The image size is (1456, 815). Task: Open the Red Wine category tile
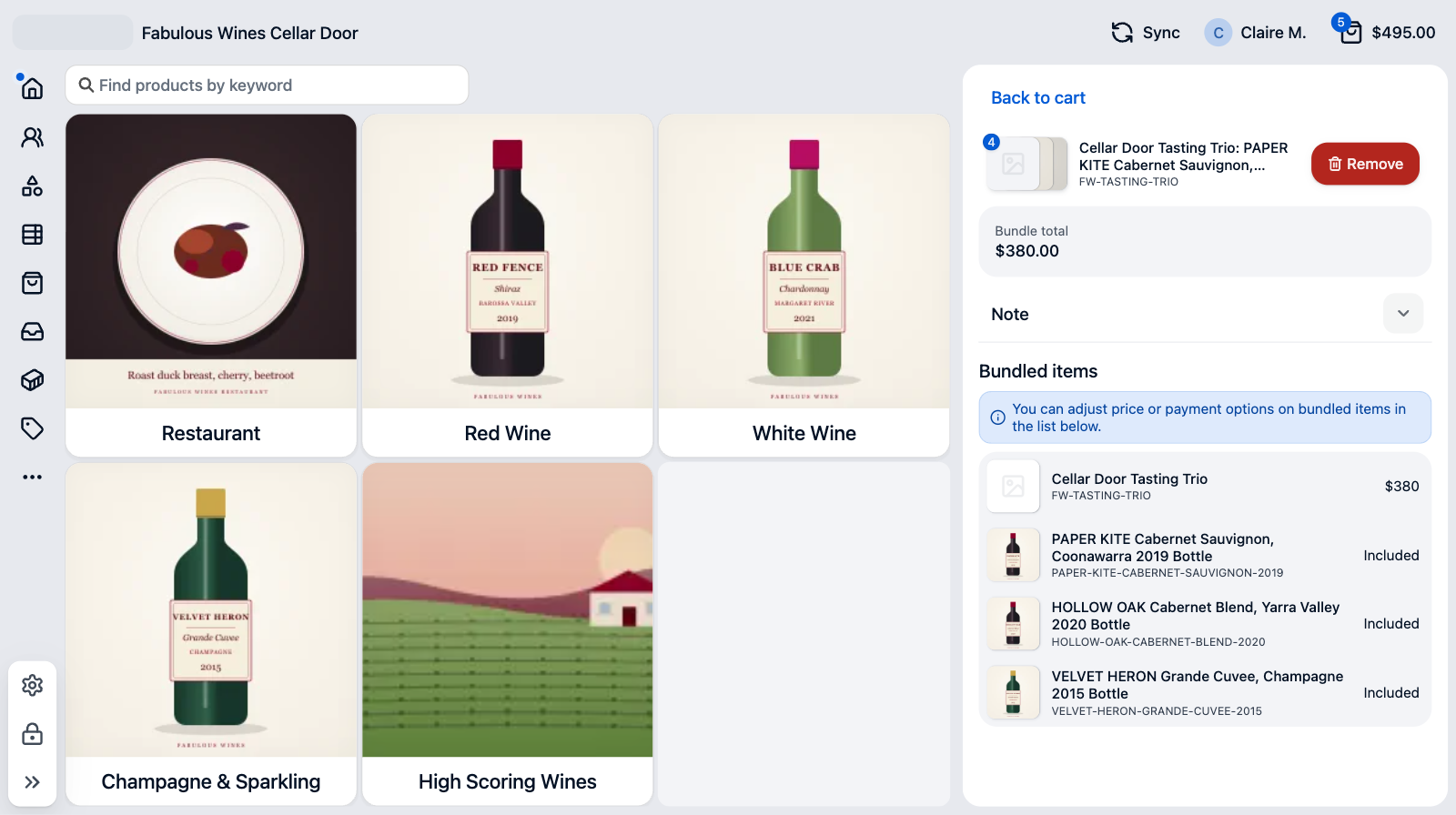click(508, 285)
